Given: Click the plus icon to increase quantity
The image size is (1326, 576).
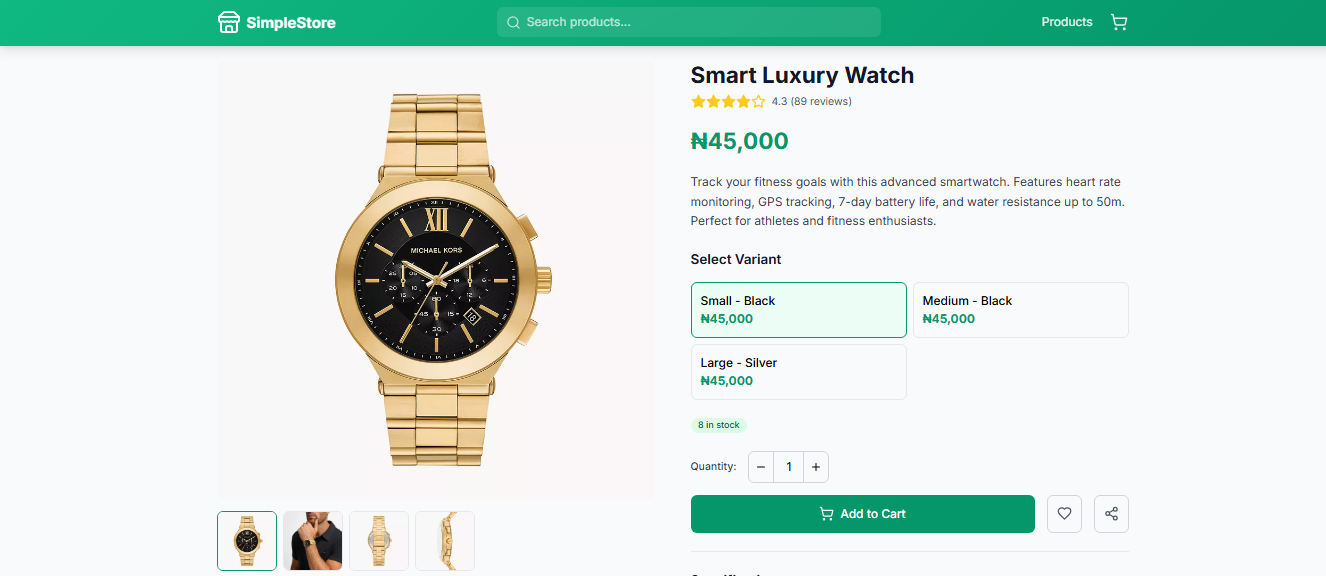Looking at the screenshot, I should (x=816, y=466).
